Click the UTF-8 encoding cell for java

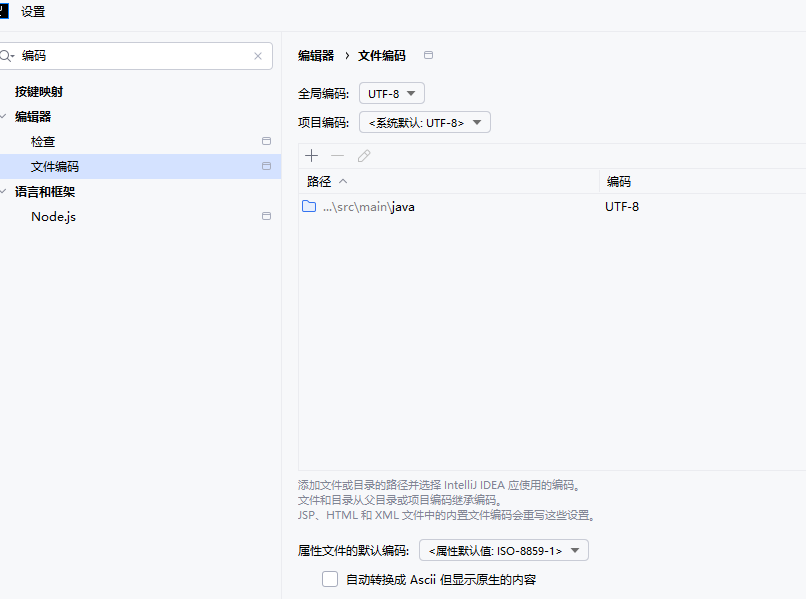click(x=622, y=207)
